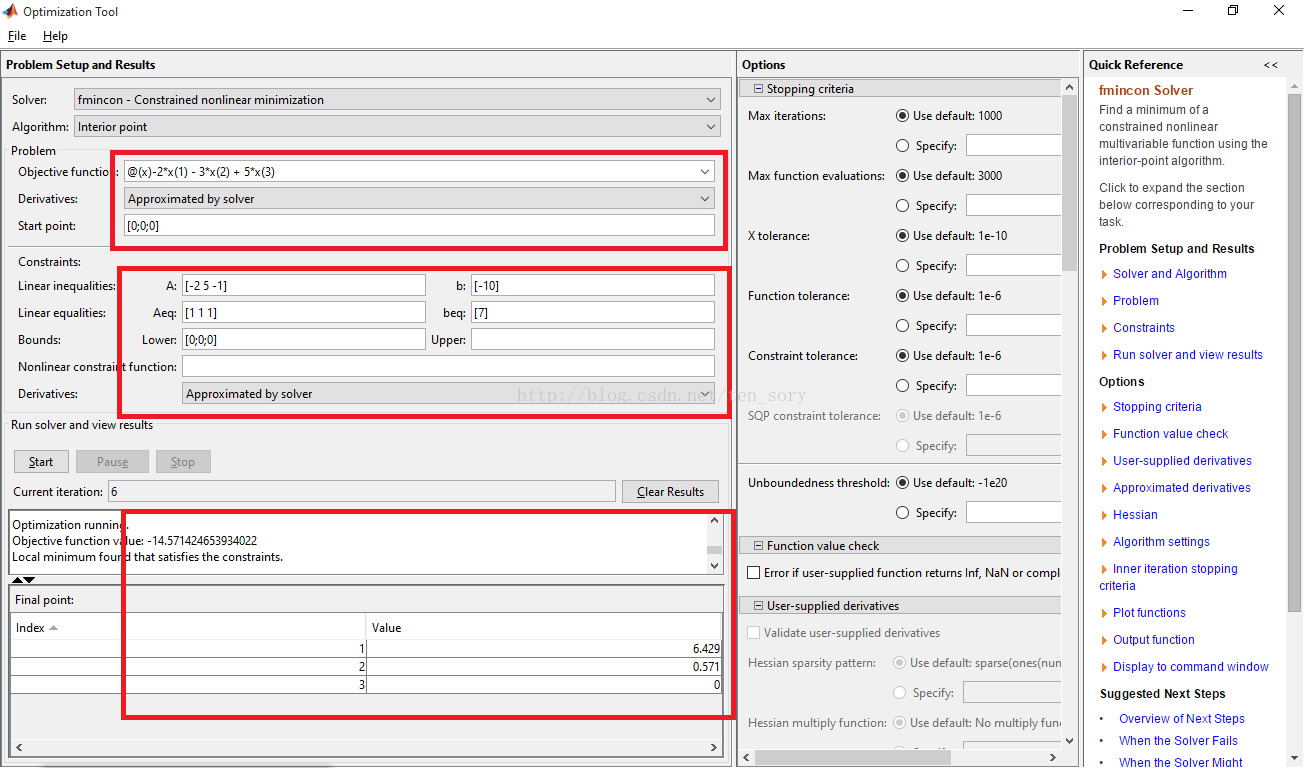Select Specify for Max iterations
This screenshot has width=1304, height=768.
coord(903,146)
